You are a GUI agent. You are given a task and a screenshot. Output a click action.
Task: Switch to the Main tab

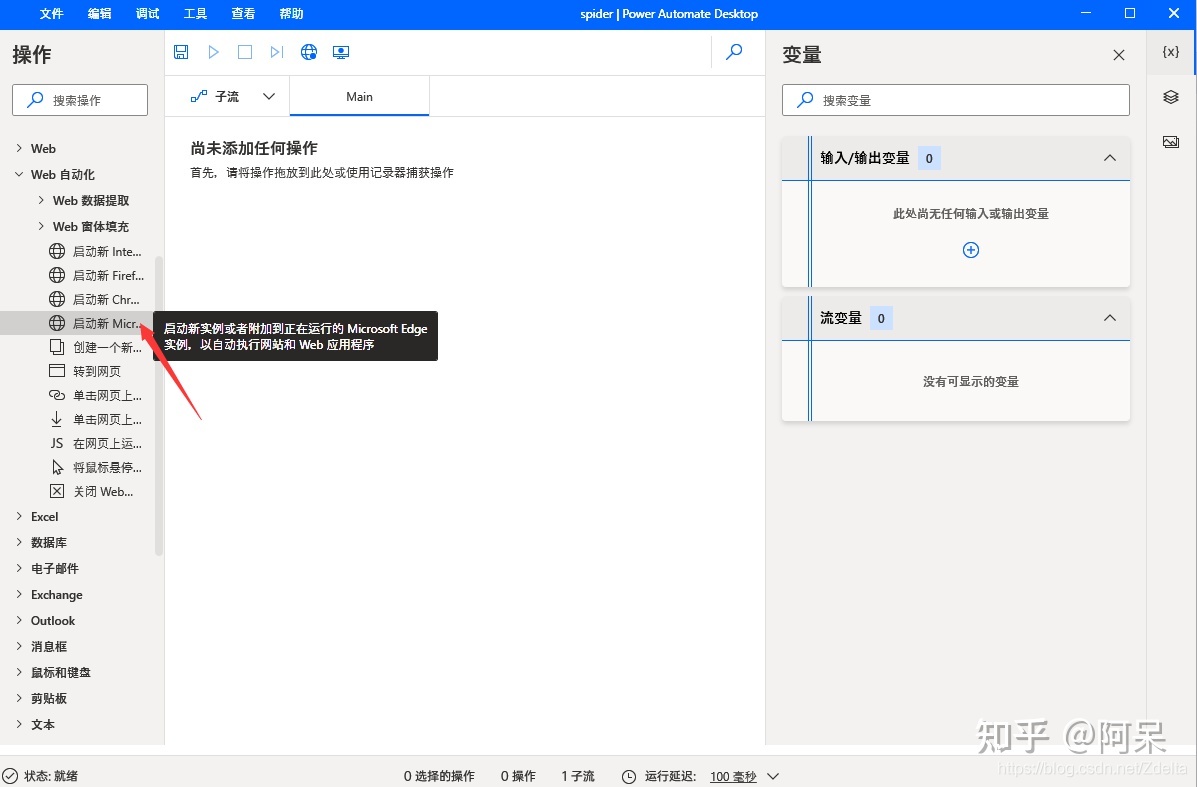(x=360, y=96)
